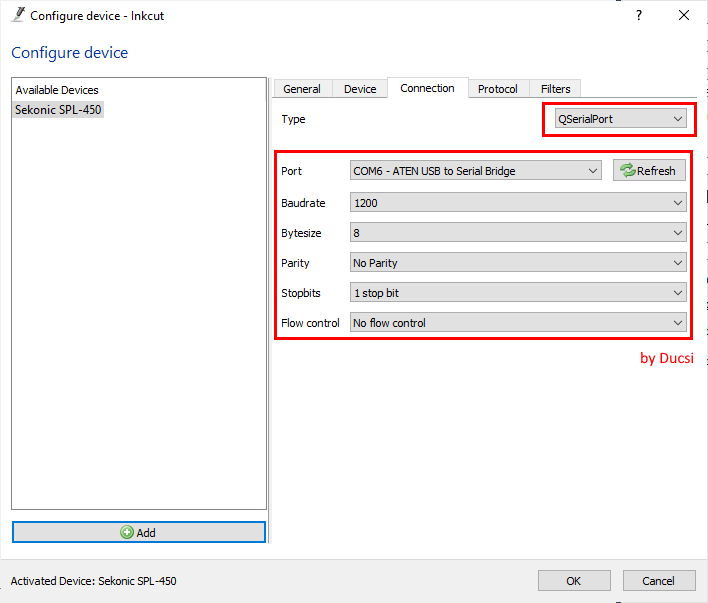Expand the Bytesize dropdown

pyautogui.click(x=518, y=233)
